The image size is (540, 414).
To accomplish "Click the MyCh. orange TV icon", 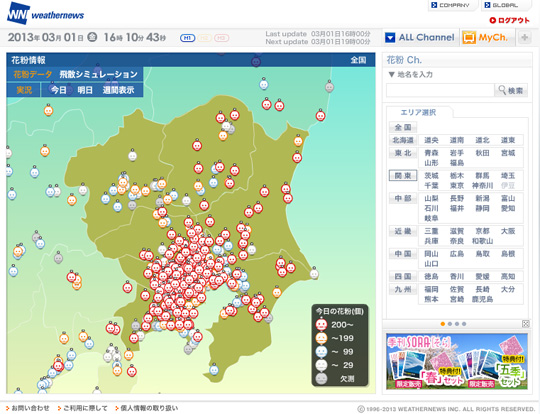I will pyautogui.click(x=469, y=37).
